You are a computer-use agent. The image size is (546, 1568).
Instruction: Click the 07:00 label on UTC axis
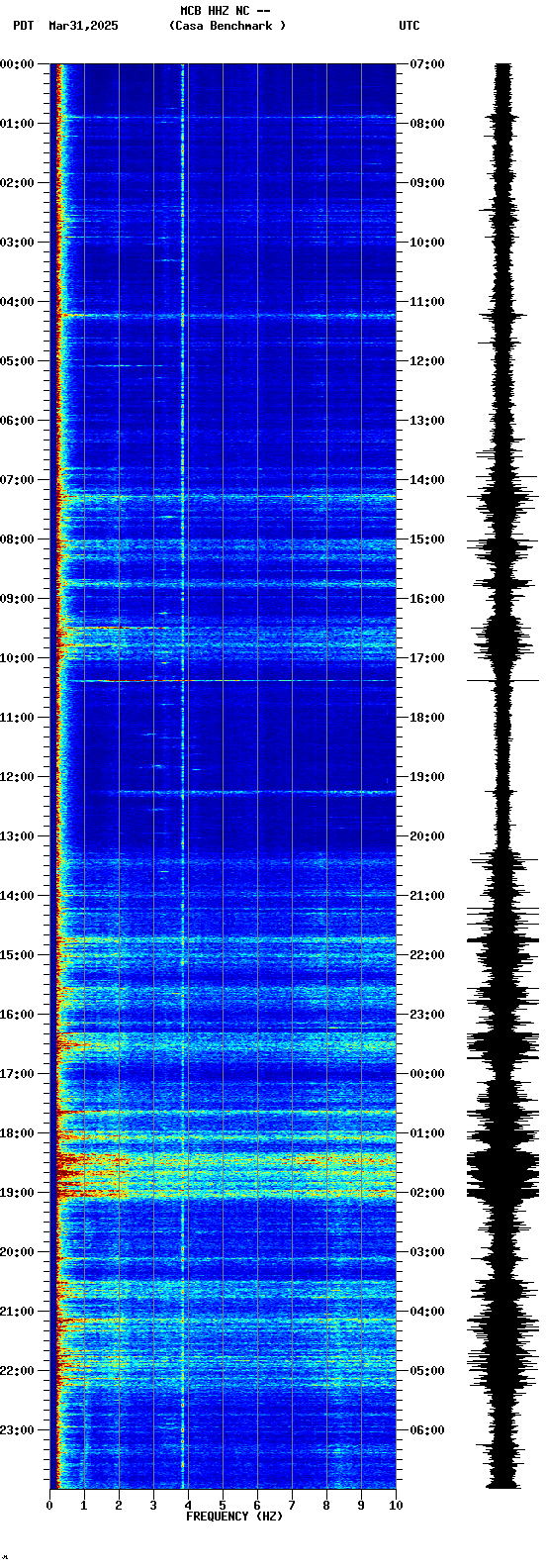click(x=427, y=64)
